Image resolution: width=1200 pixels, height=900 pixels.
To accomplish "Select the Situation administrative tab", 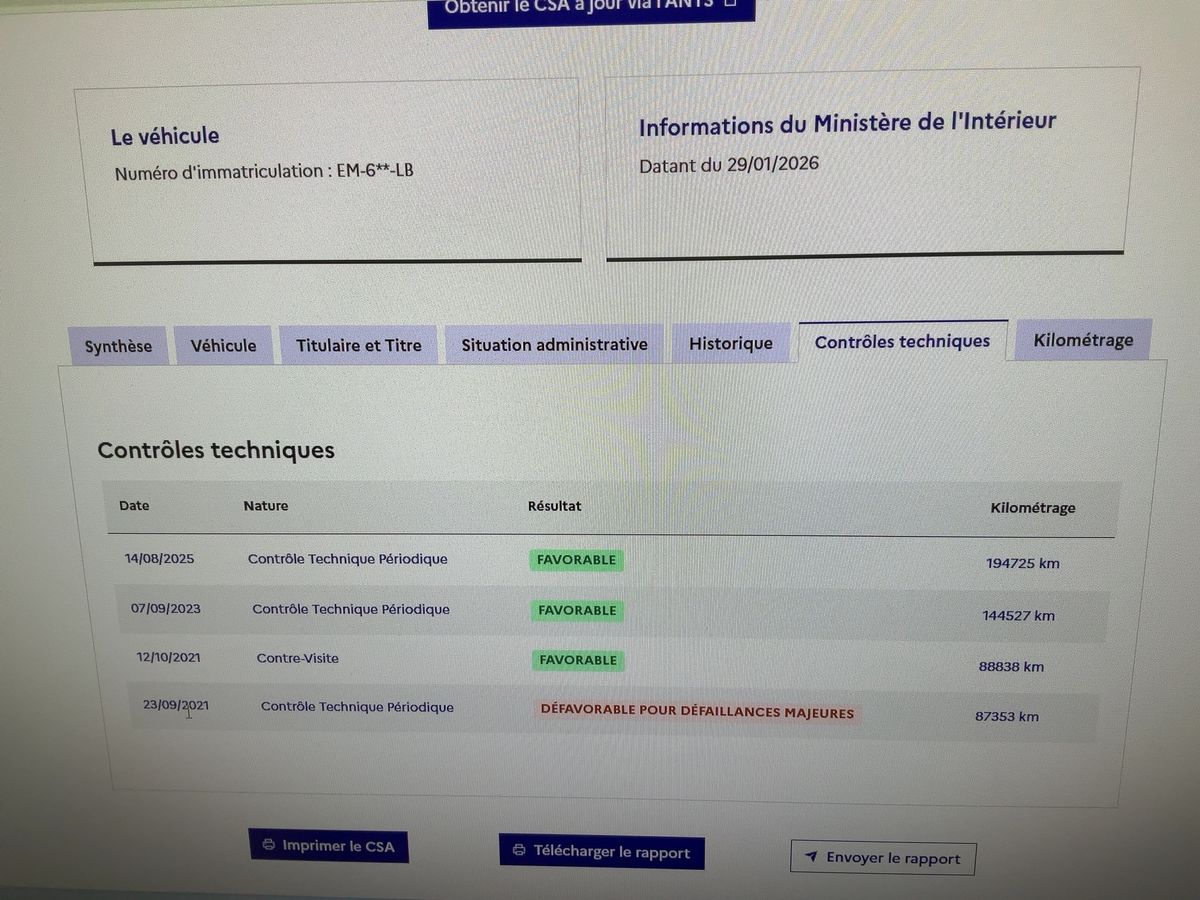I will [554, 344].
